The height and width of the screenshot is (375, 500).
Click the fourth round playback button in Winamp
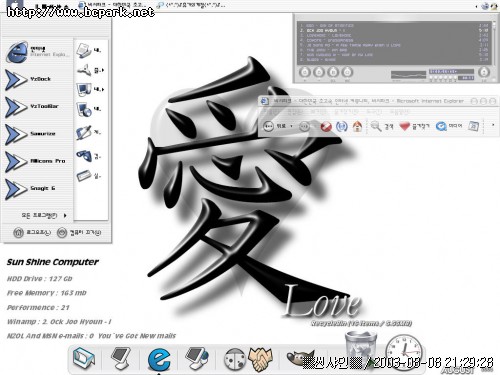pos(347,72)
